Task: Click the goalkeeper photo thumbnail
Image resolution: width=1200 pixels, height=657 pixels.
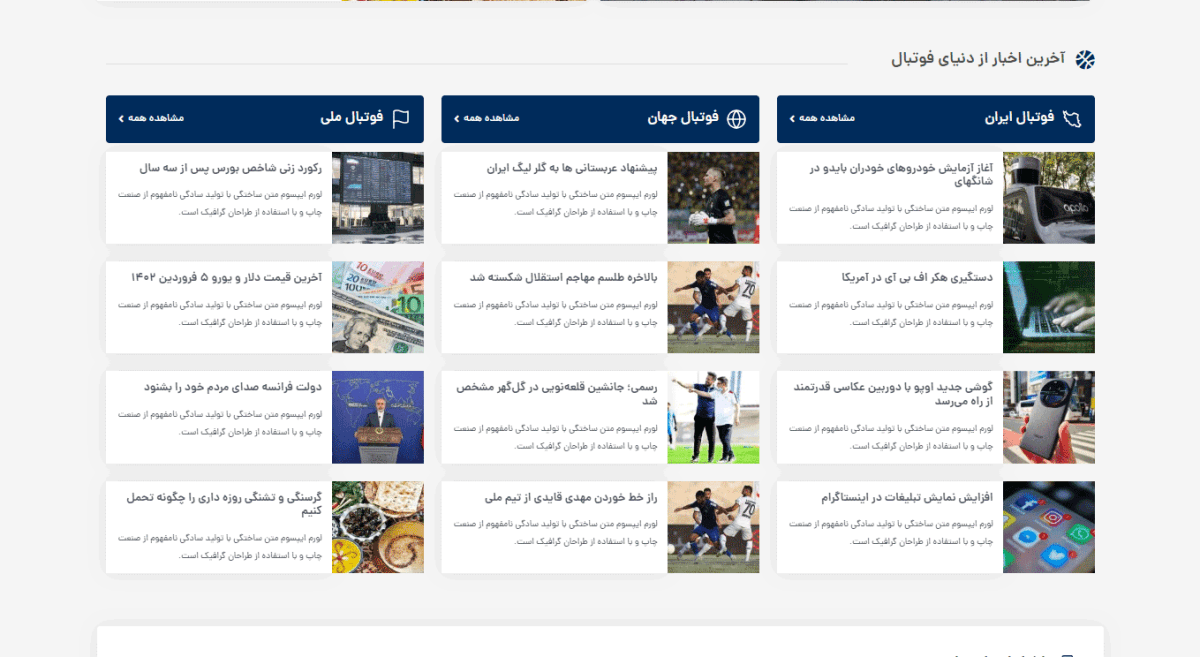Action: [713, 198]
